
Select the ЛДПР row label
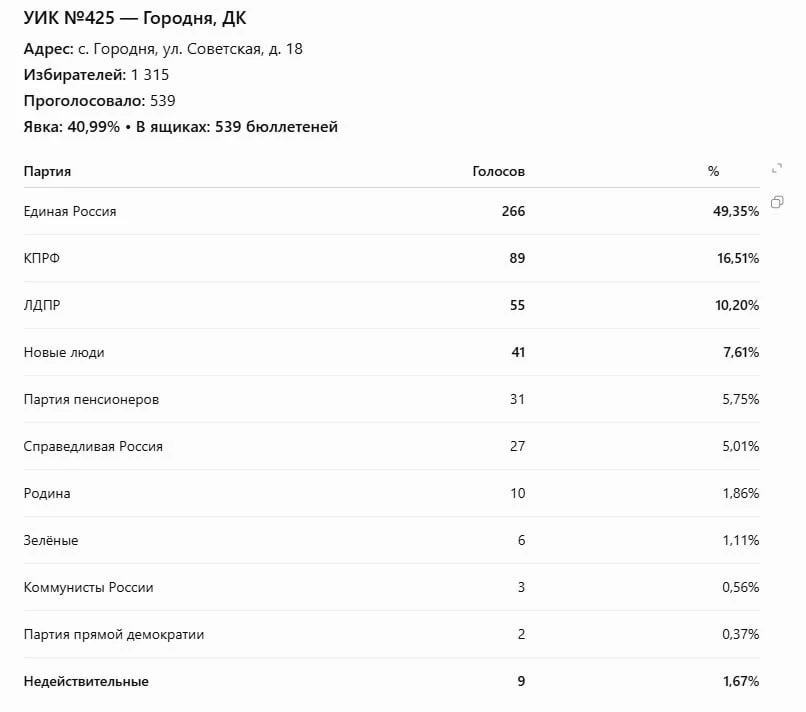click(x=42, y=305)
